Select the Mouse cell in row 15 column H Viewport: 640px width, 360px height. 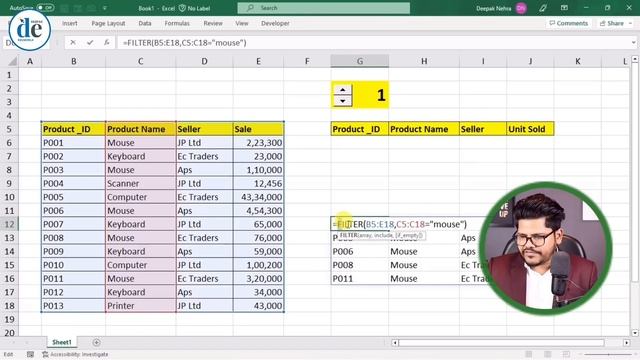424,265
